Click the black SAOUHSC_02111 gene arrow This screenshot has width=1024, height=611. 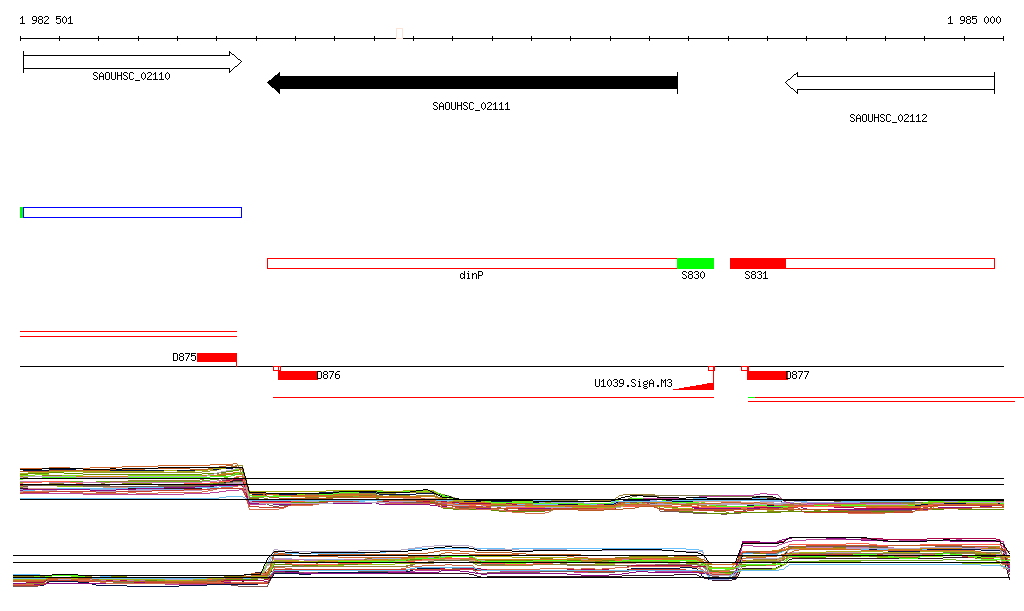473,83
